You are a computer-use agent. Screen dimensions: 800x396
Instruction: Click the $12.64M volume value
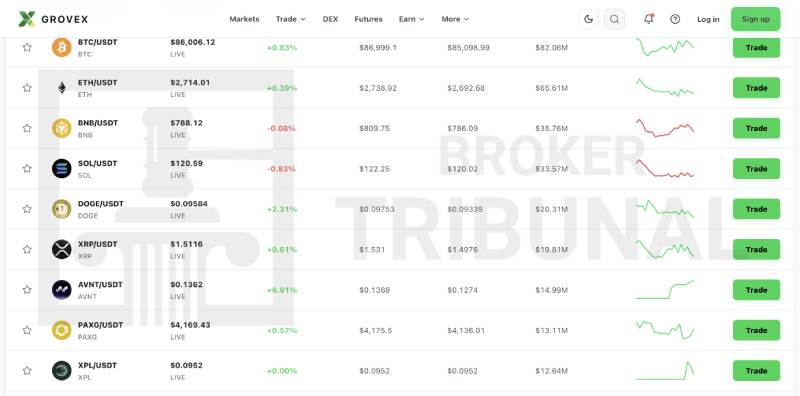point(552,371)
